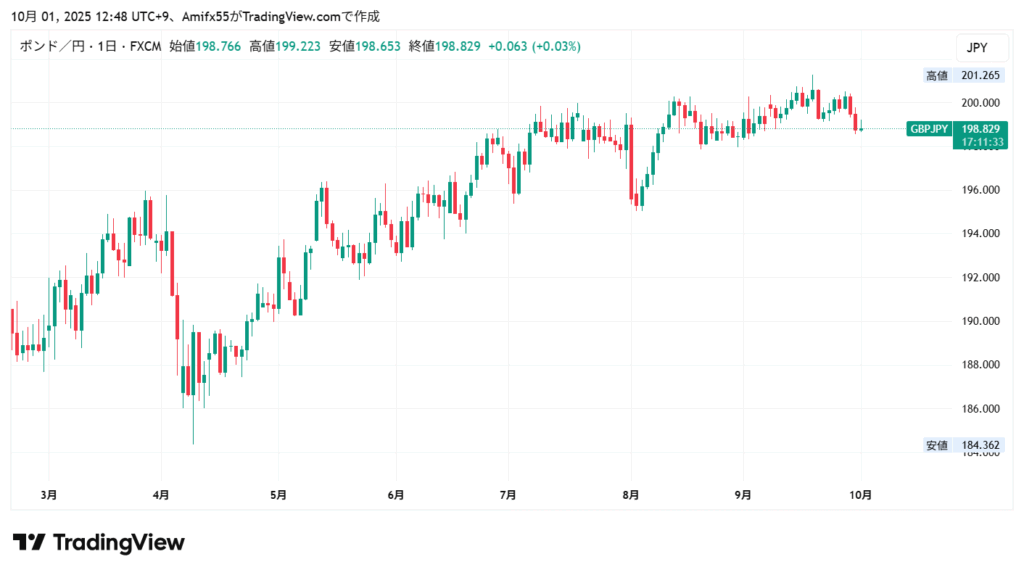Click the +0.063 (+0.03%) change value
This screenshot has width=1024, height=575.
tap(534, 47)
